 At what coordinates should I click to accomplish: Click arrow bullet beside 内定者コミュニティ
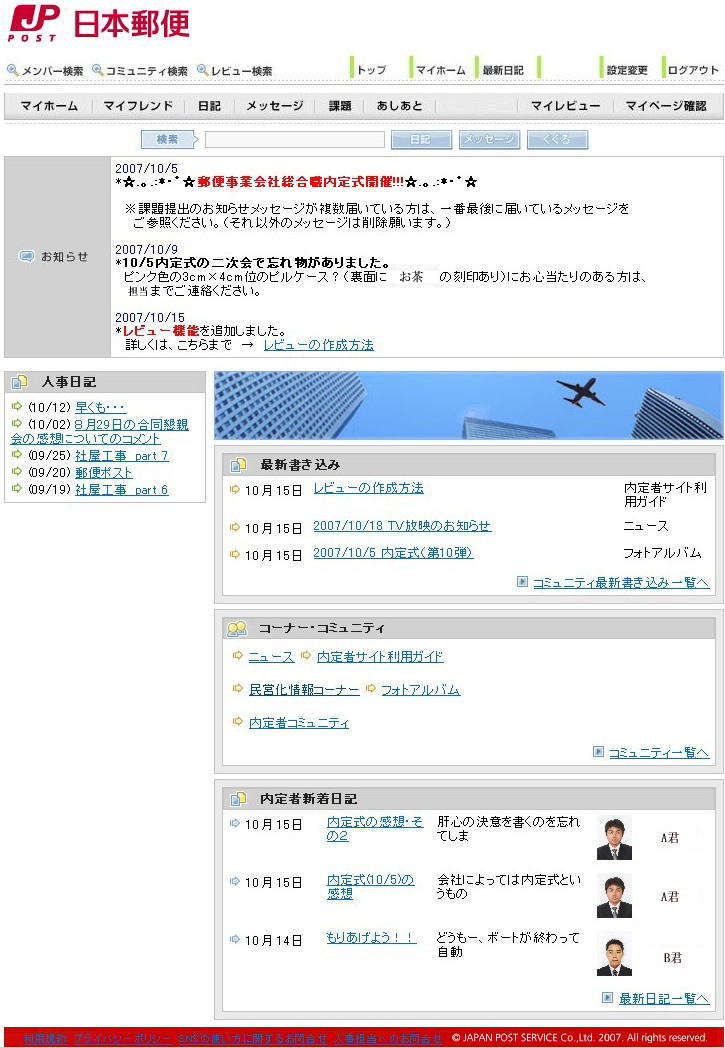(x=237, y=721)
